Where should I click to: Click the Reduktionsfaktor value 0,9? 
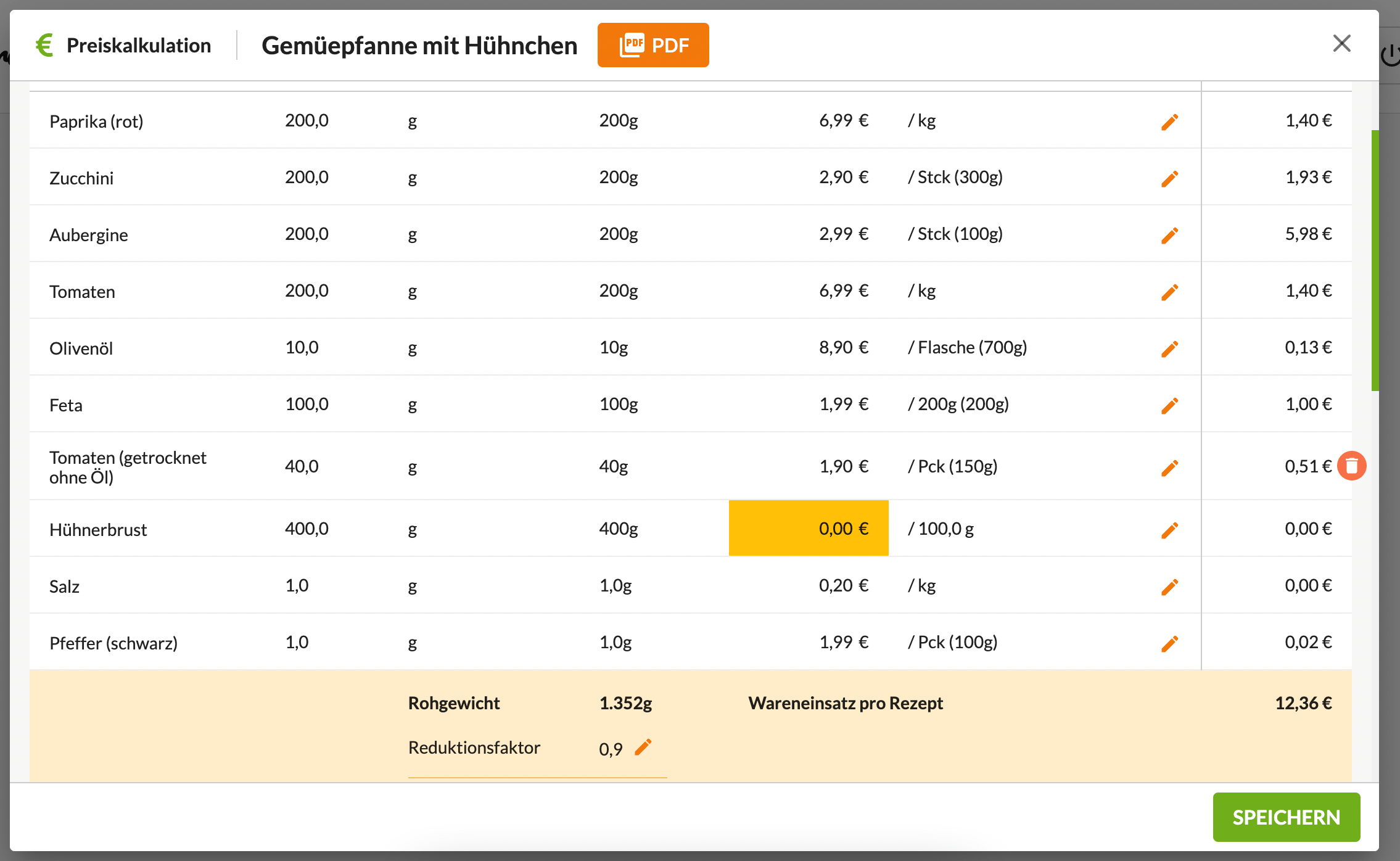[x=611, y=749]
